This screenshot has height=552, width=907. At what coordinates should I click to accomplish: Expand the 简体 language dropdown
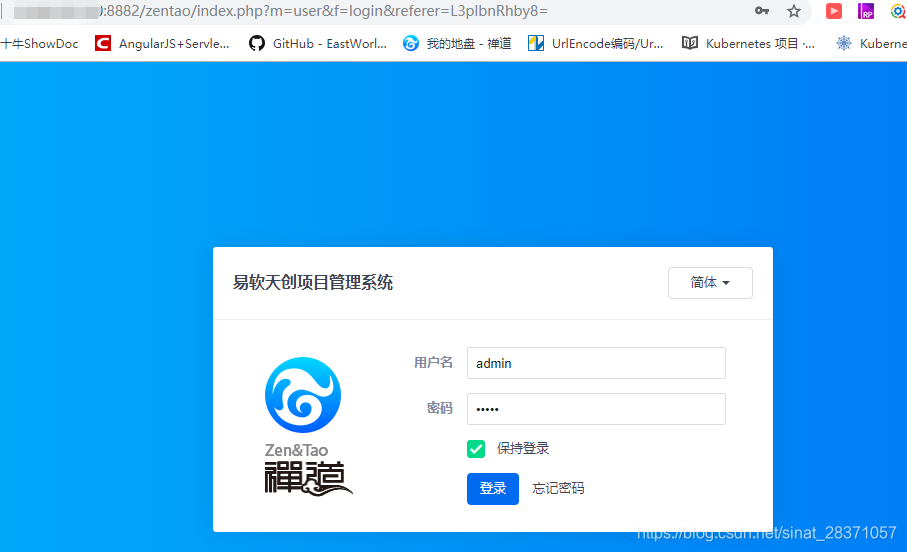710,282
